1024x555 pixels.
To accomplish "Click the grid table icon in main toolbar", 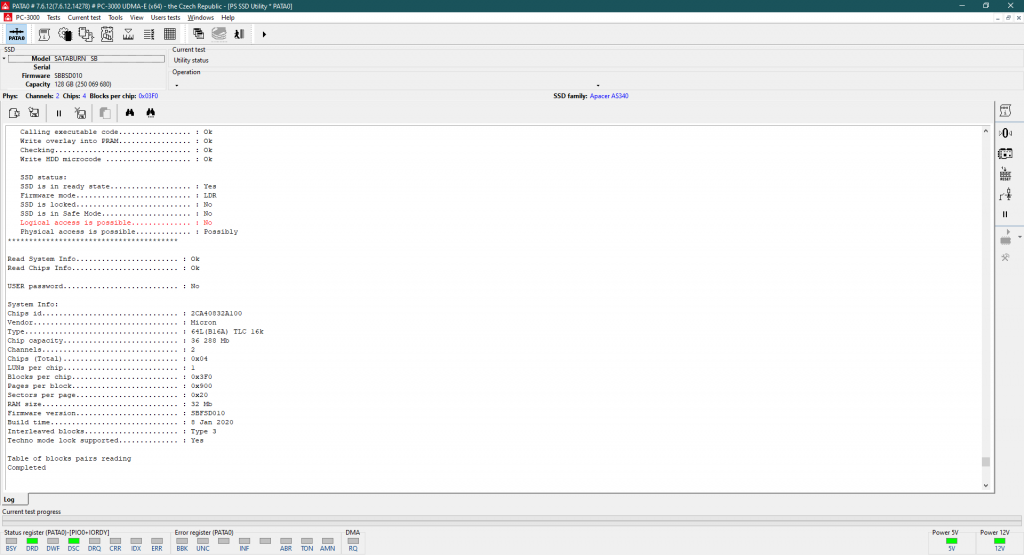I will tap(170, 35).
